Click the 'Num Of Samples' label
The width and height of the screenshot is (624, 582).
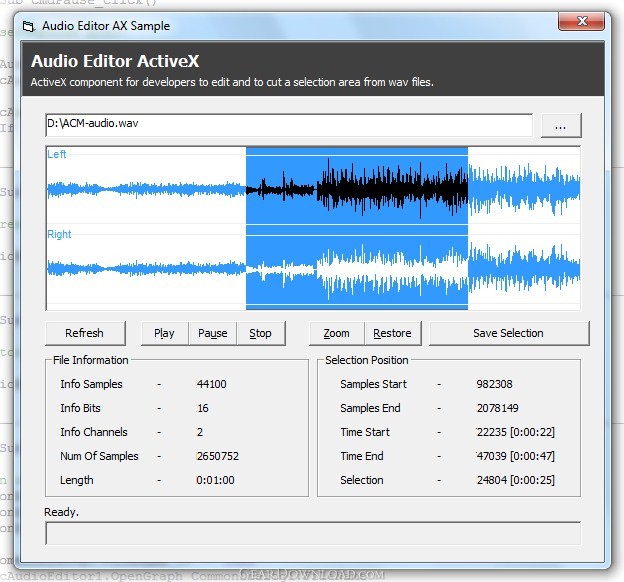tap(99, 456)
